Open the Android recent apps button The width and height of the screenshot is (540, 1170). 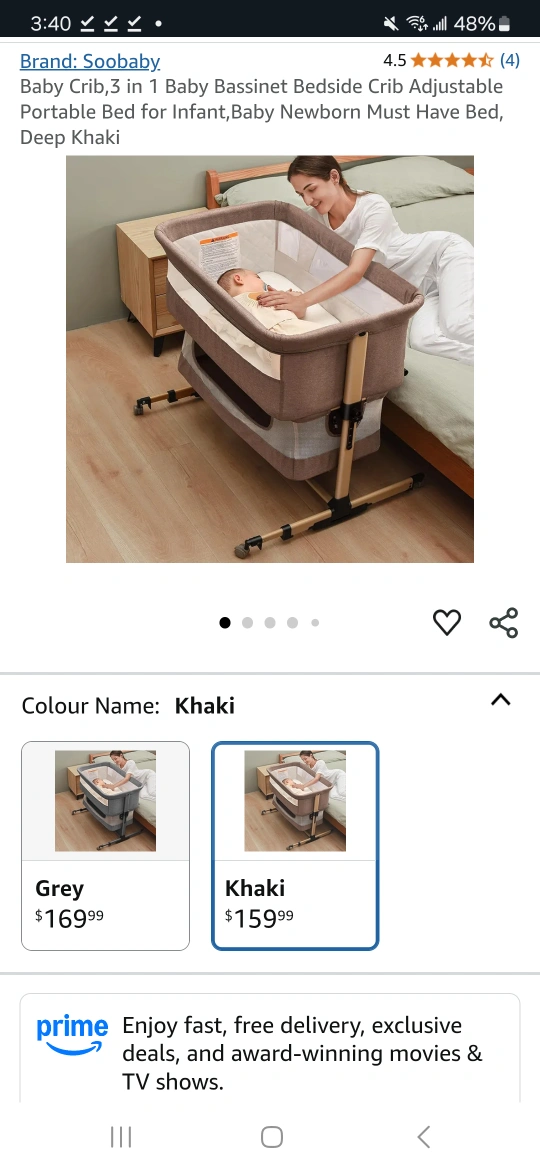click(x=121, y=1136)
